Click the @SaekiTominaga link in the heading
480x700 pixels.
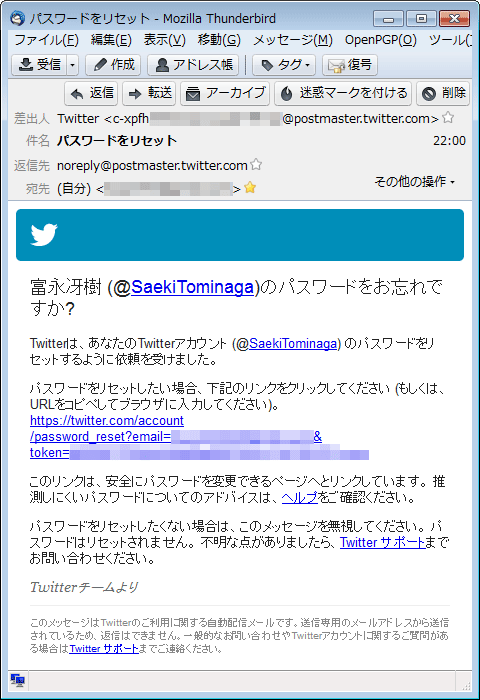(x=192, y=287)
